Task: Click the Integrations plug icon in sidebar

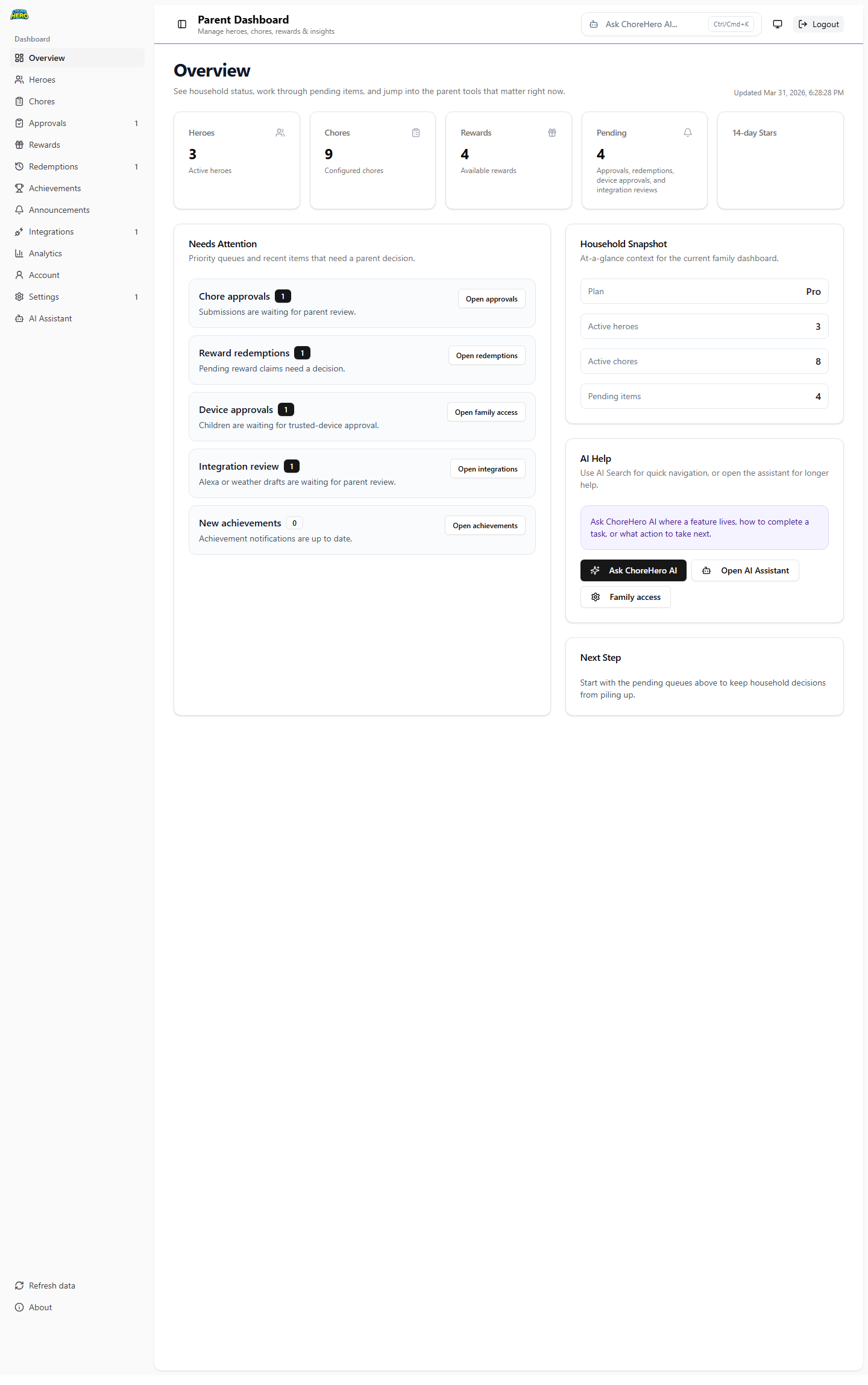Action: (x=19, y=232)
